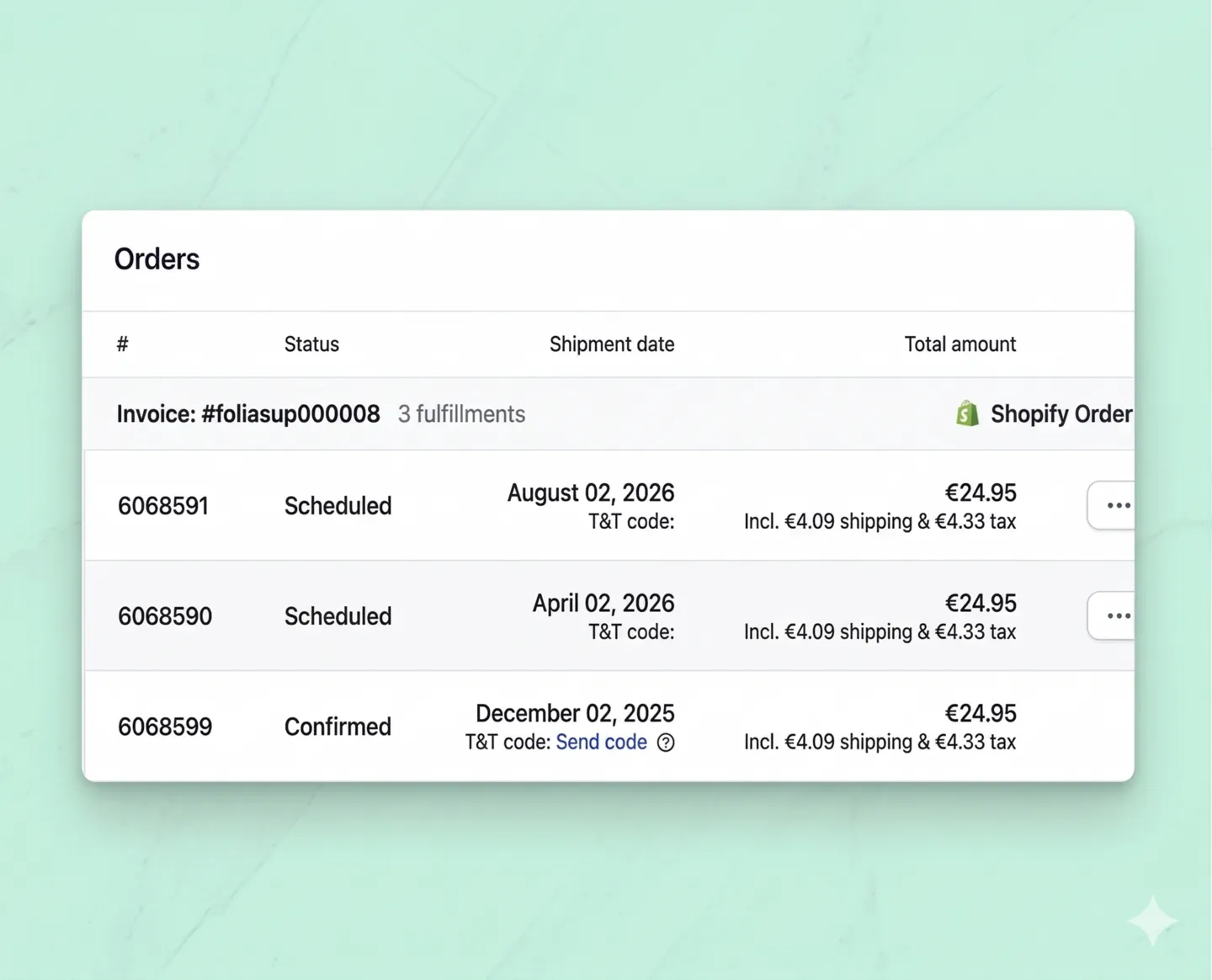This screenshot has height=980, width=1212.
Task: Select the Confirmed status of order 6068599
Action: click(338, 726)
